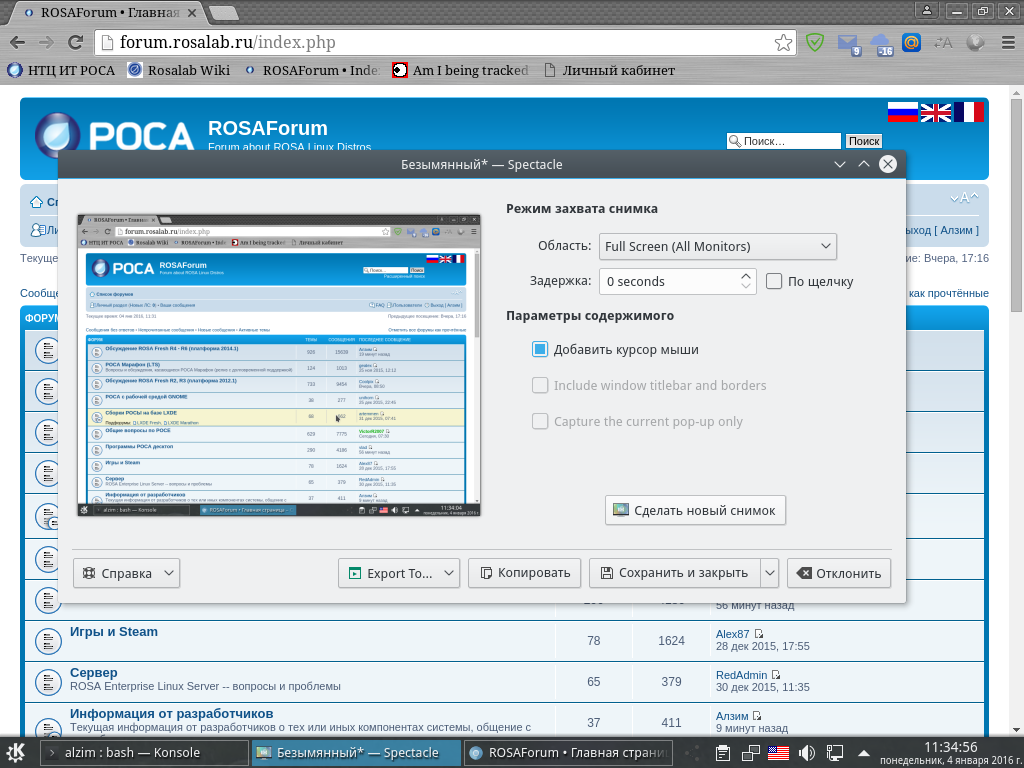Click the forum Поиск search button
Screen dimensions: 1024x768
pyautogui.click(x=864, y=141)
